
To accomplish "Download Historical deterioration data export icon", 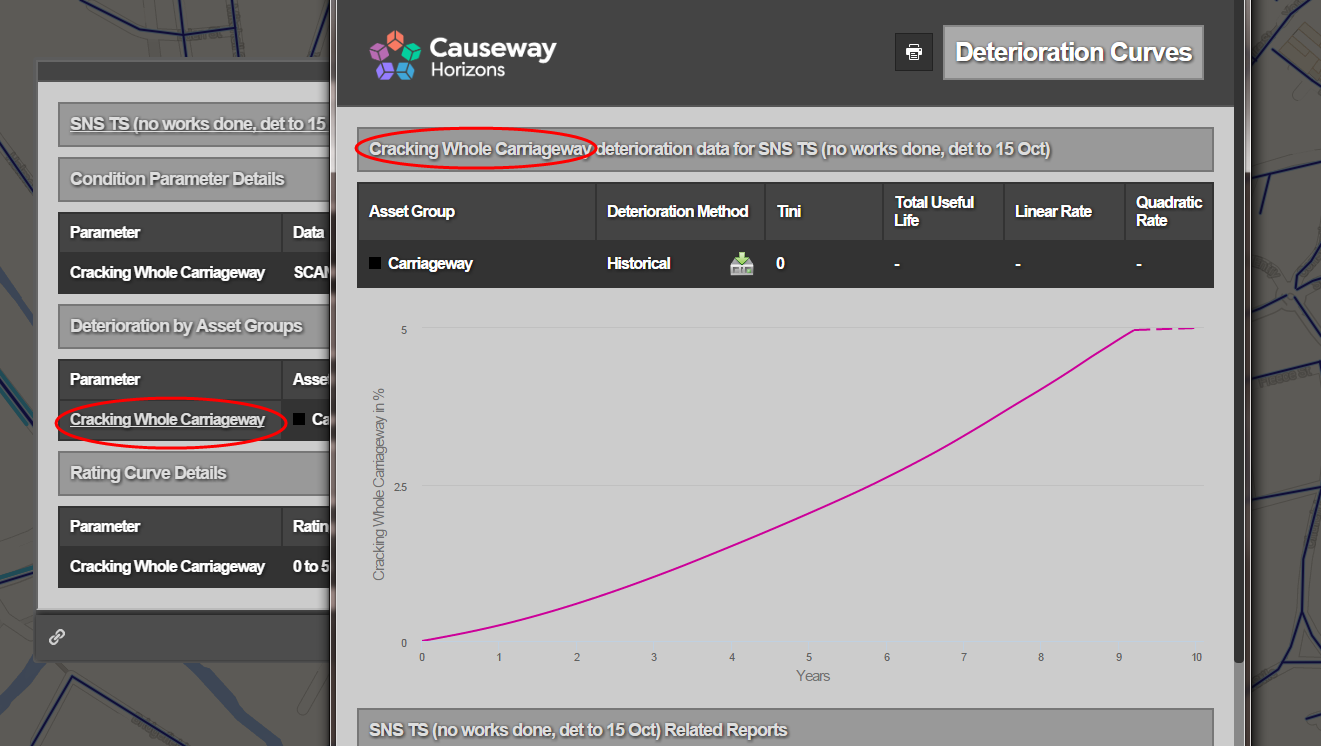I will tap(741, 264).
